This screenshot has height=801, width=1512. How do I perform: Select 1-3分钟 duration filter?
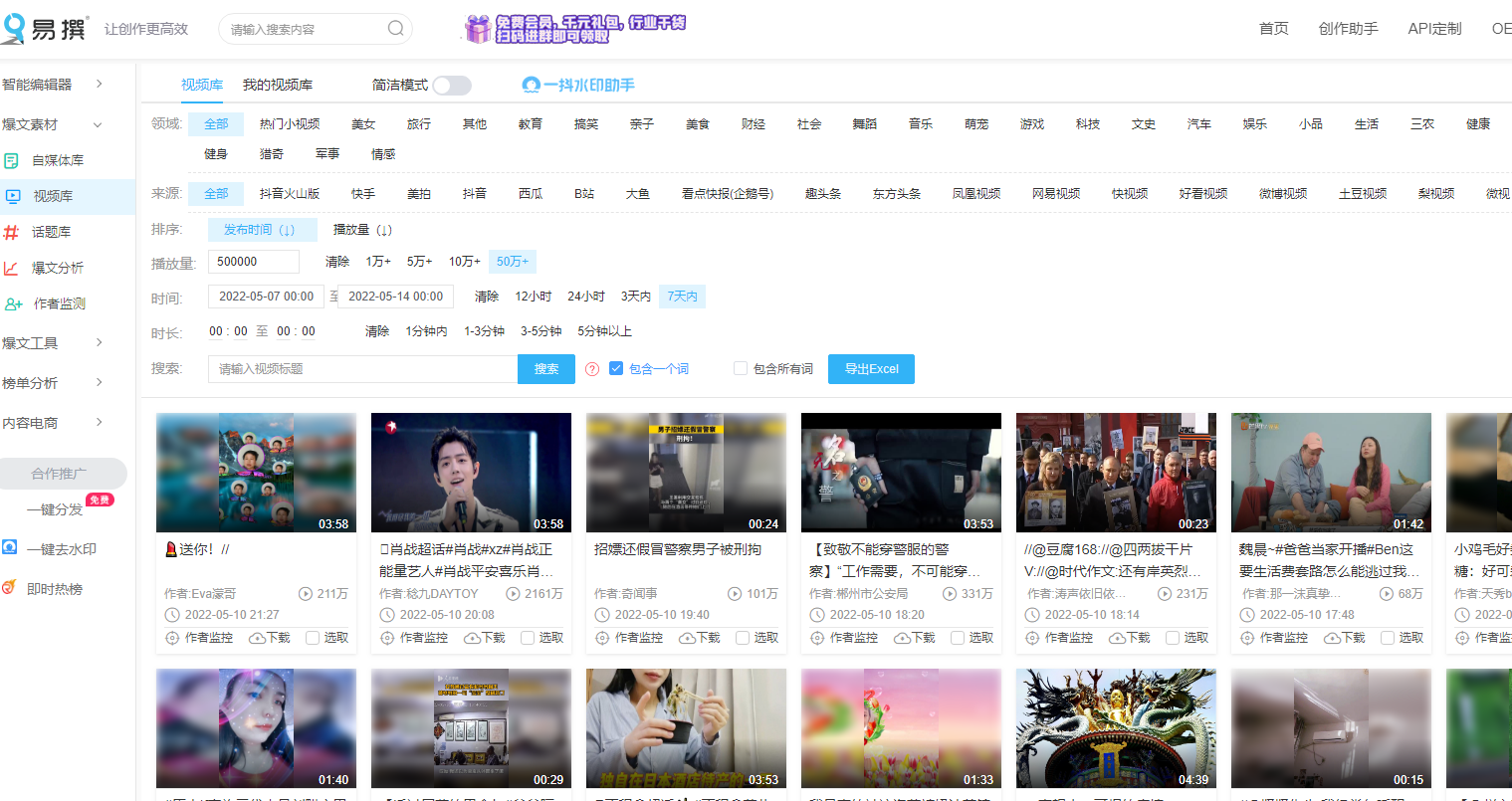pyautogui.click(x=484, y=331)
